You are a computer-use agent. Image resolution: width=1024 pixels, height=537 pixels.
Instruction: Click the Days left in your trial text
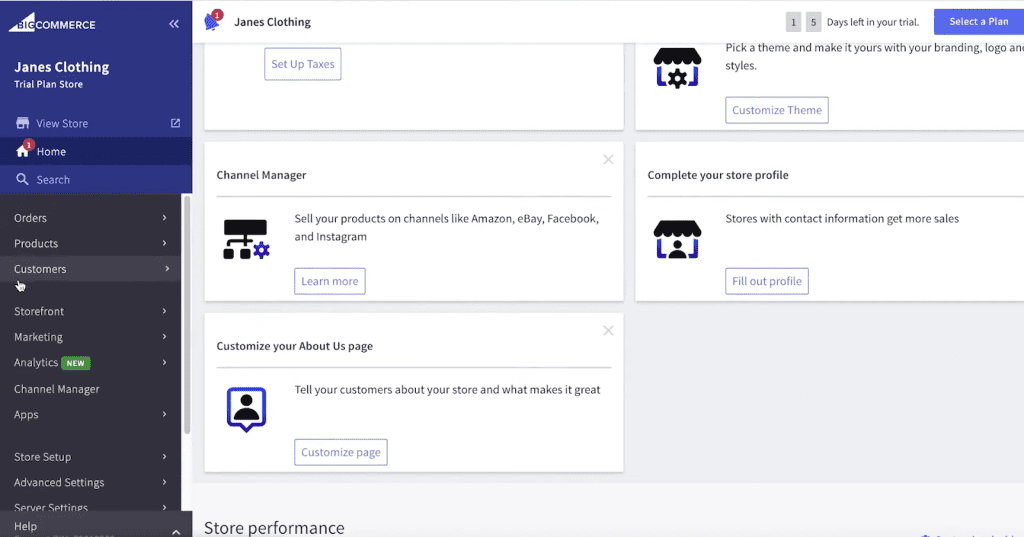click(872, 22)
